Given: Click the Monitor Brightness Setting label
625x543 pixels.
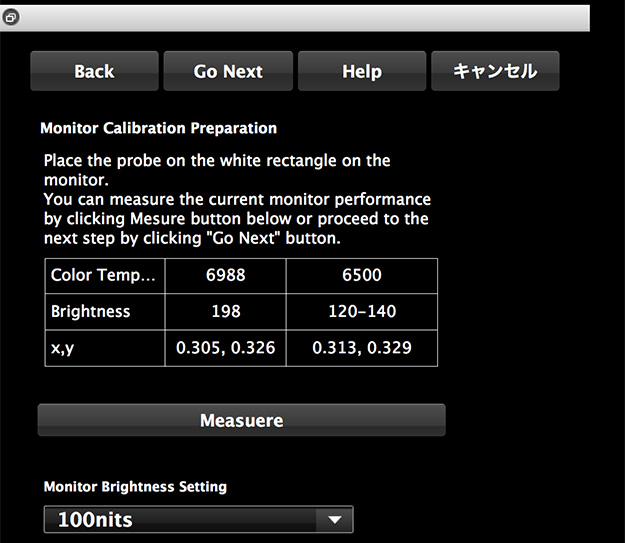Looking at the screenshot, I should [135, 487].
